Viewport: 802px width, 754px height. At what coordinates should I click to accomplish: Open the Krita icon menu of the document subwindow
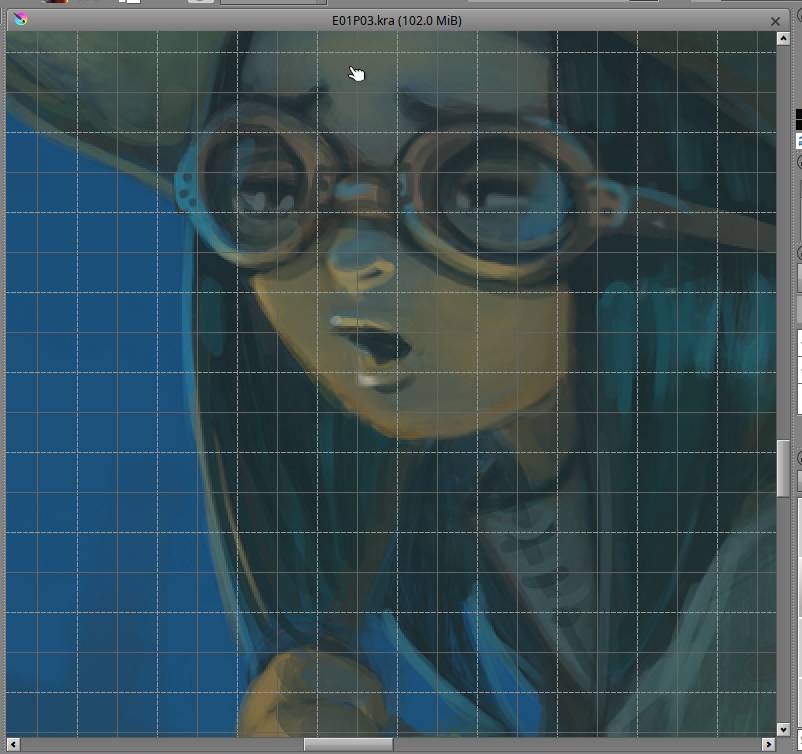20,20
